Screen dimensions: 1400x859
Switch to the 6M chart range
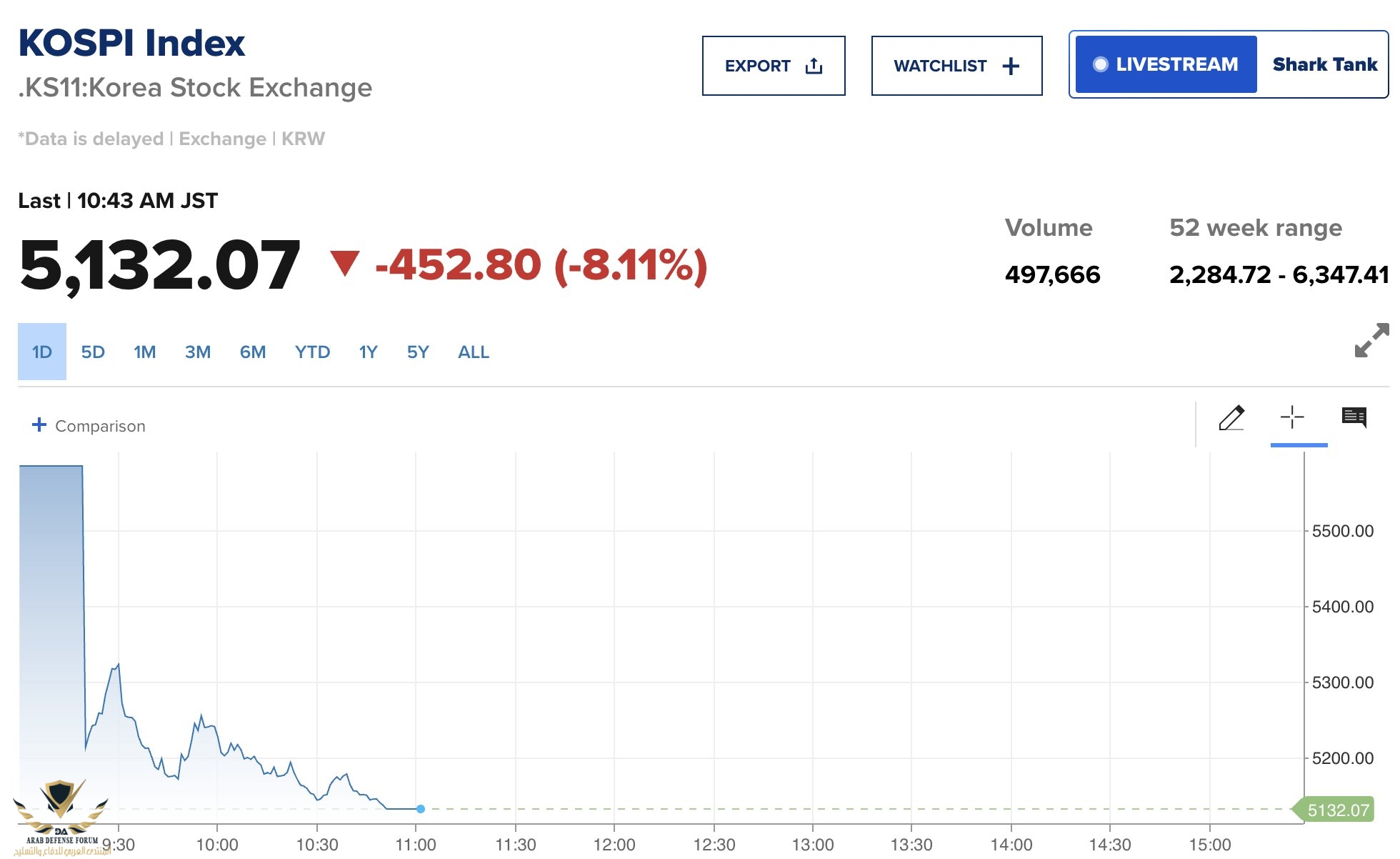click(253, 352)
